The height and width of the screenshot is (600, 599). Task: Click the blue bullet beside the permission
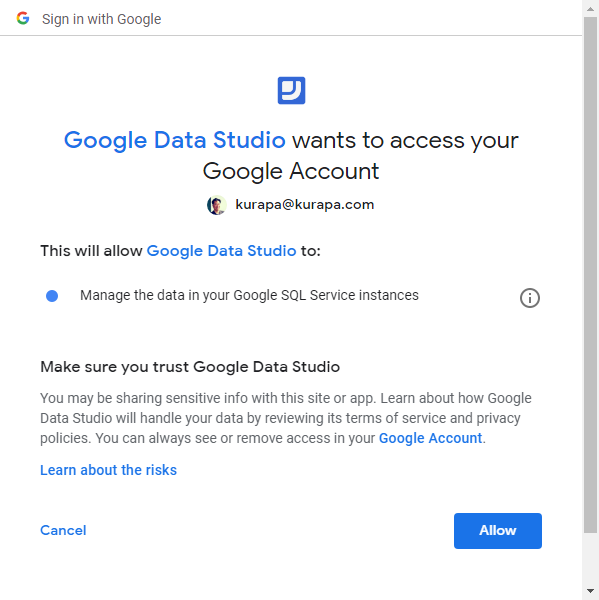tap(52, 296)
